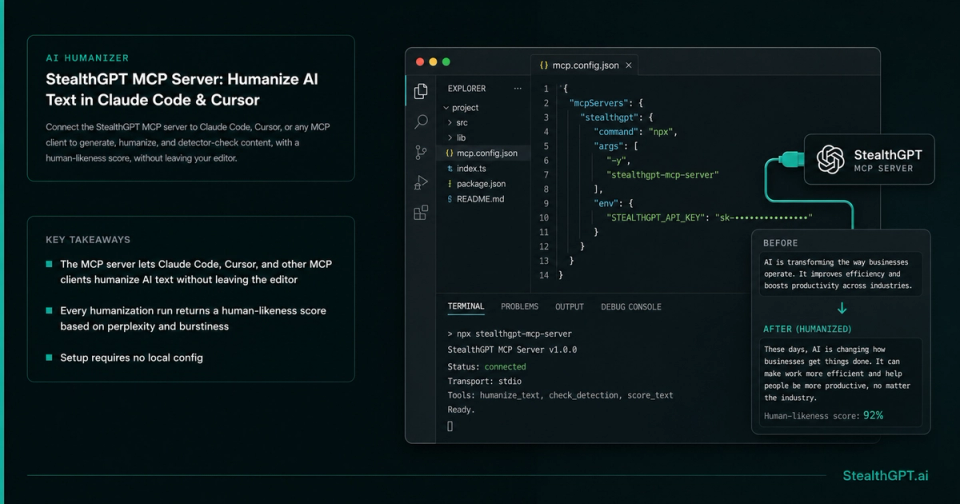Click the STEALTHGPT_API_KEY masked value

(763, 217)
